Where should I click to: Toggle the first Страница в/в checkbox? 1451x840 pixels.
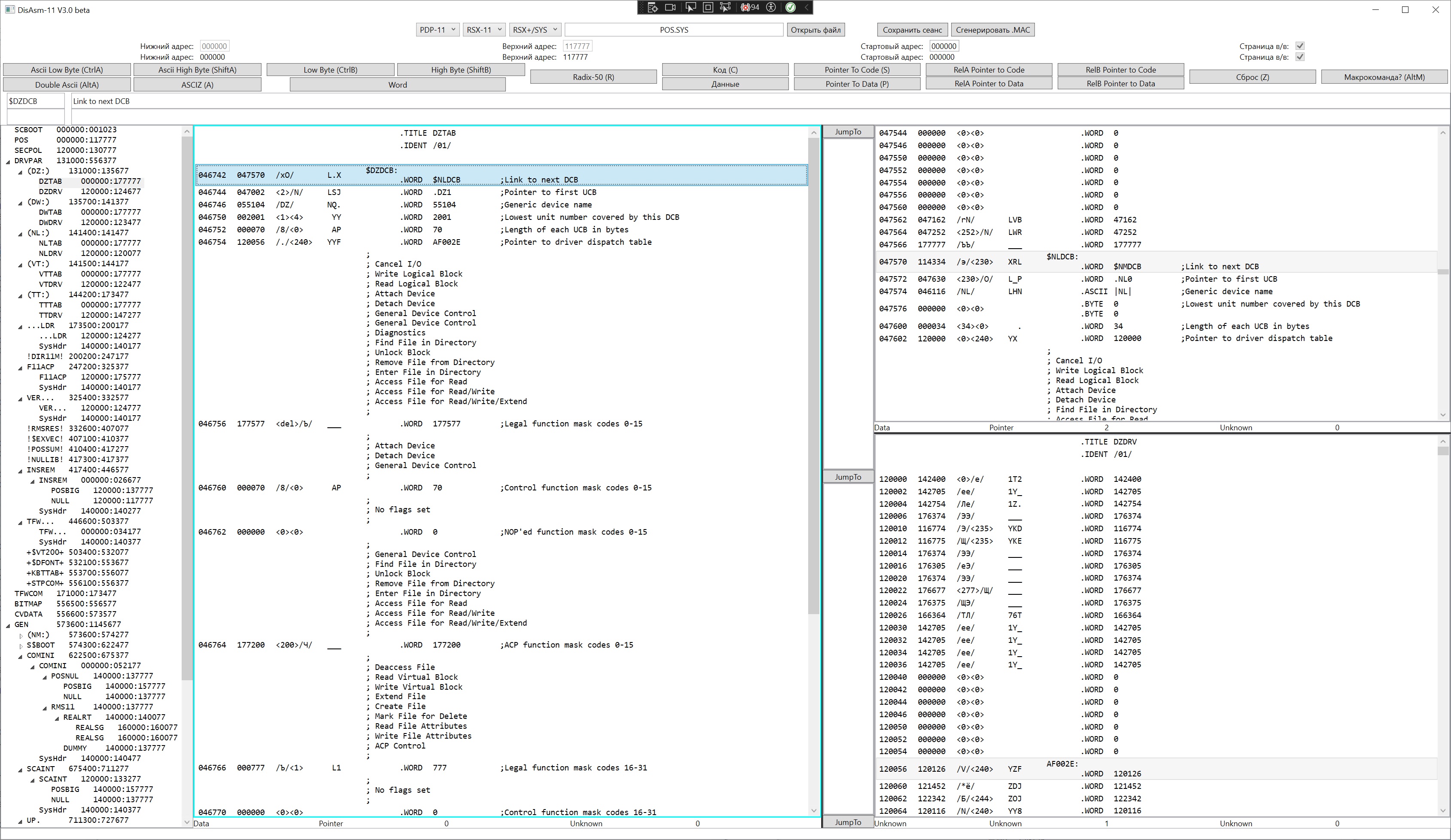1299,46
